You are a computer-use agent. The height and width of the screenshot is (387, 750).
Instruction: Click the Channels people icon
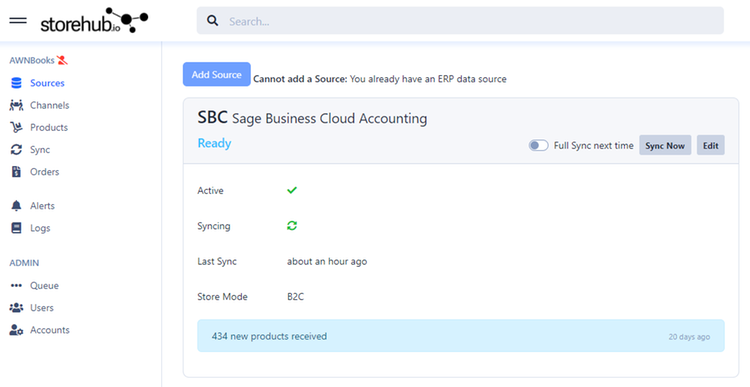click(x=16, y=105)
